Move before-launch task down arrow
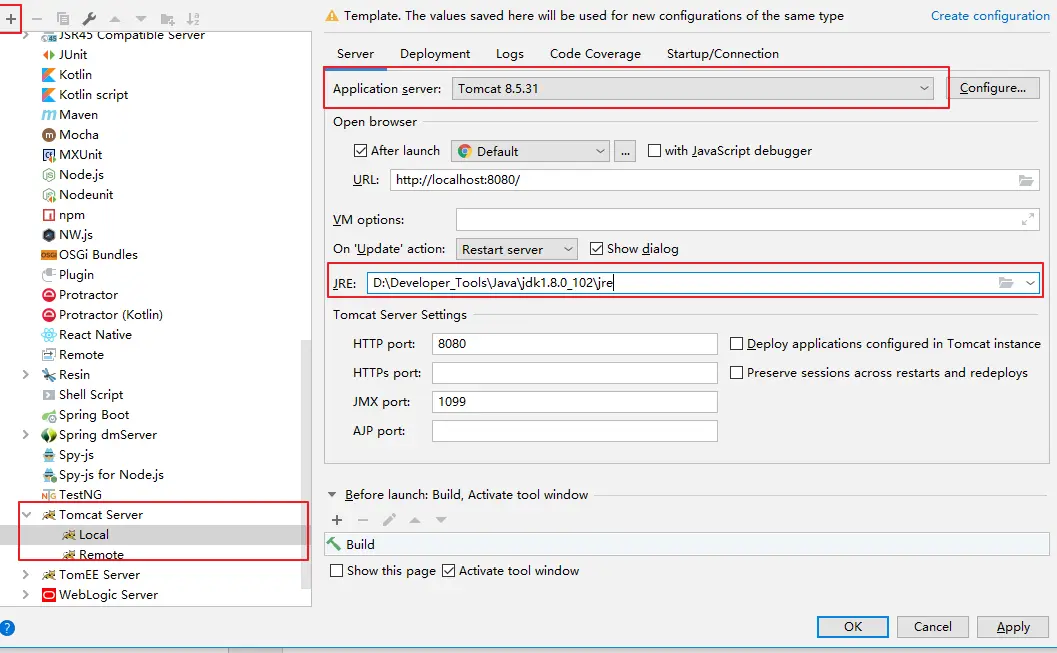The width and height of the screenshot is (1057, 653). pyautogui.click(x=441, y=520)
